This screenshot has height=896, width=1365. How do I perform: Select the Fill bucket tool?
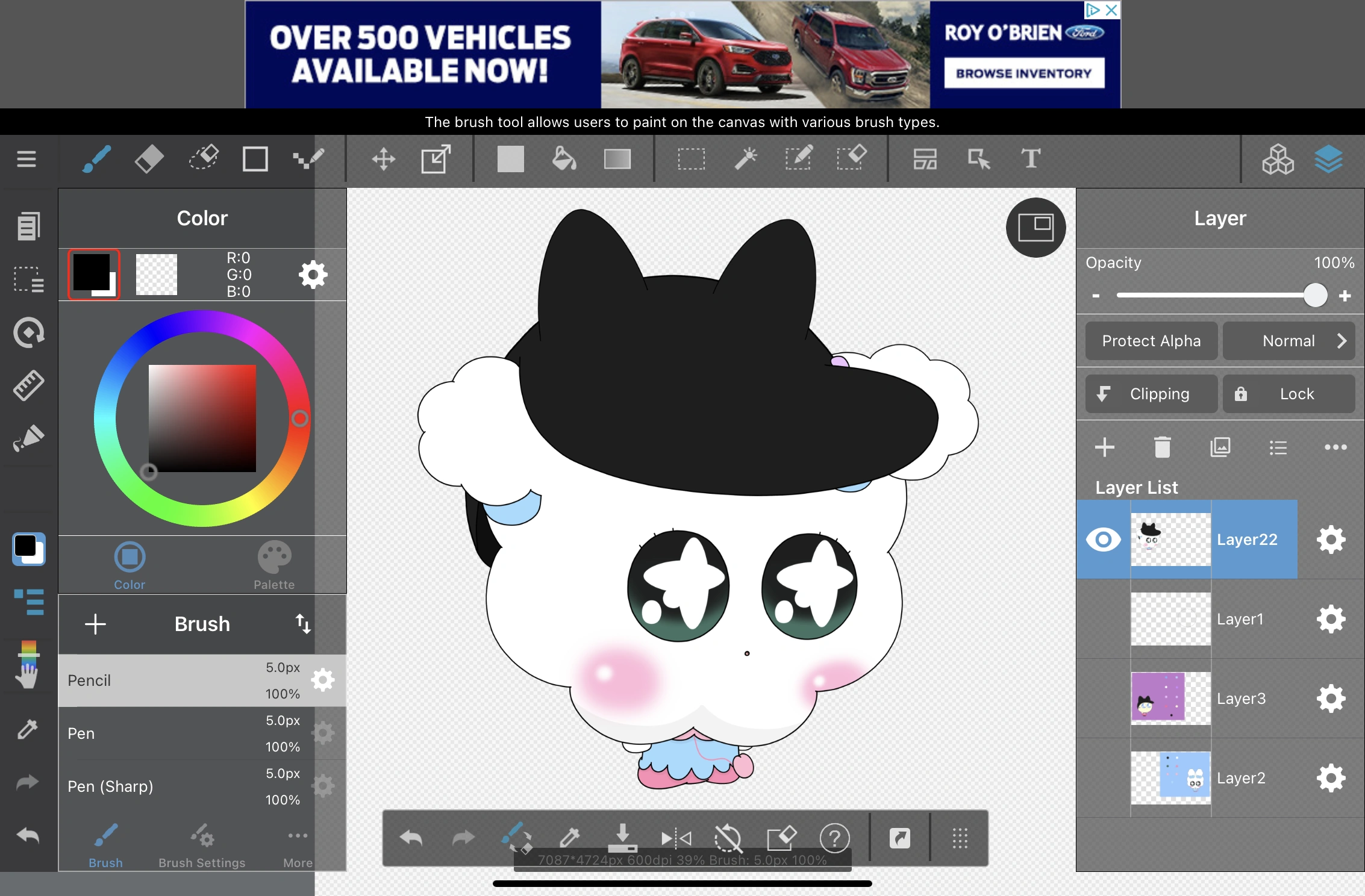coord(563,158)
